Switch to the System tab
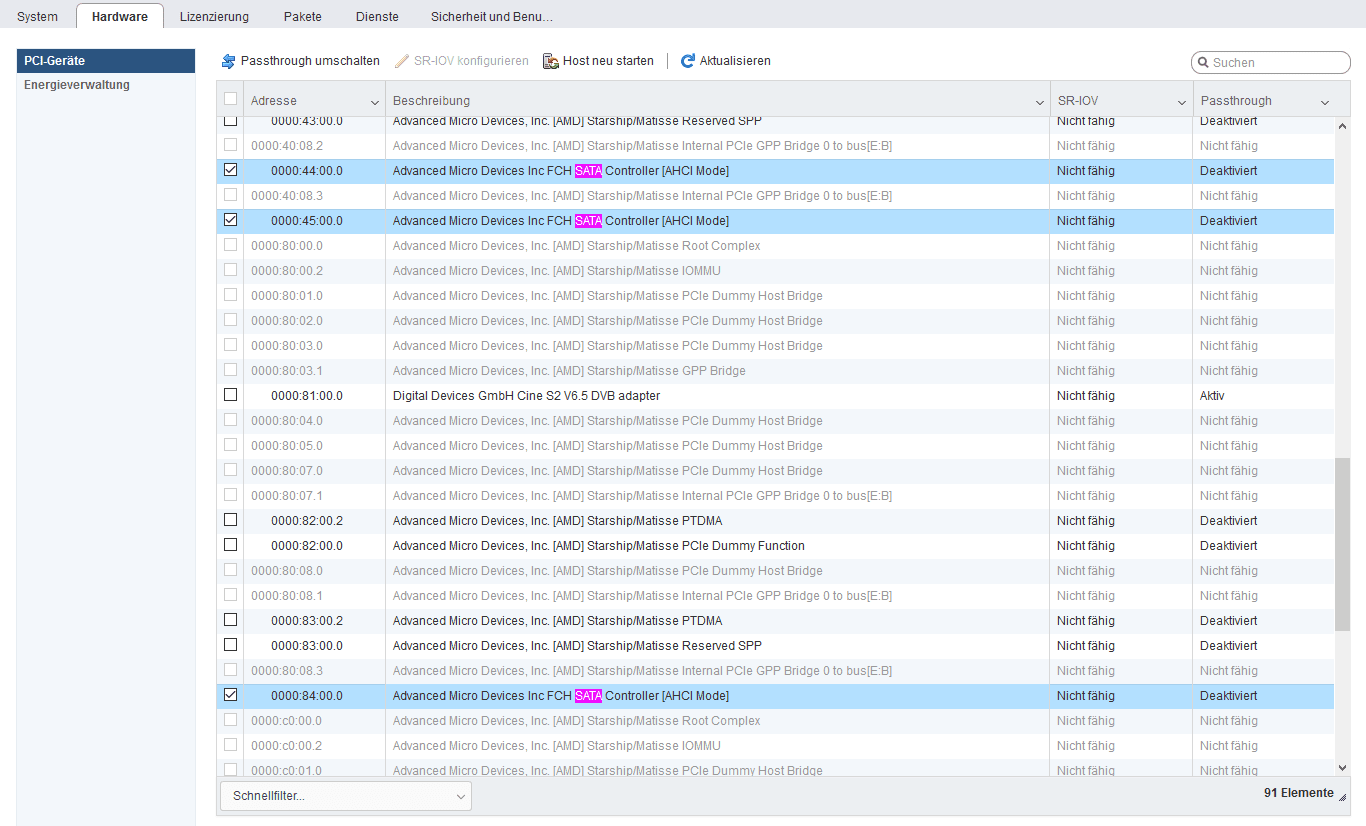1366x826 pixels. coord(38,16)
